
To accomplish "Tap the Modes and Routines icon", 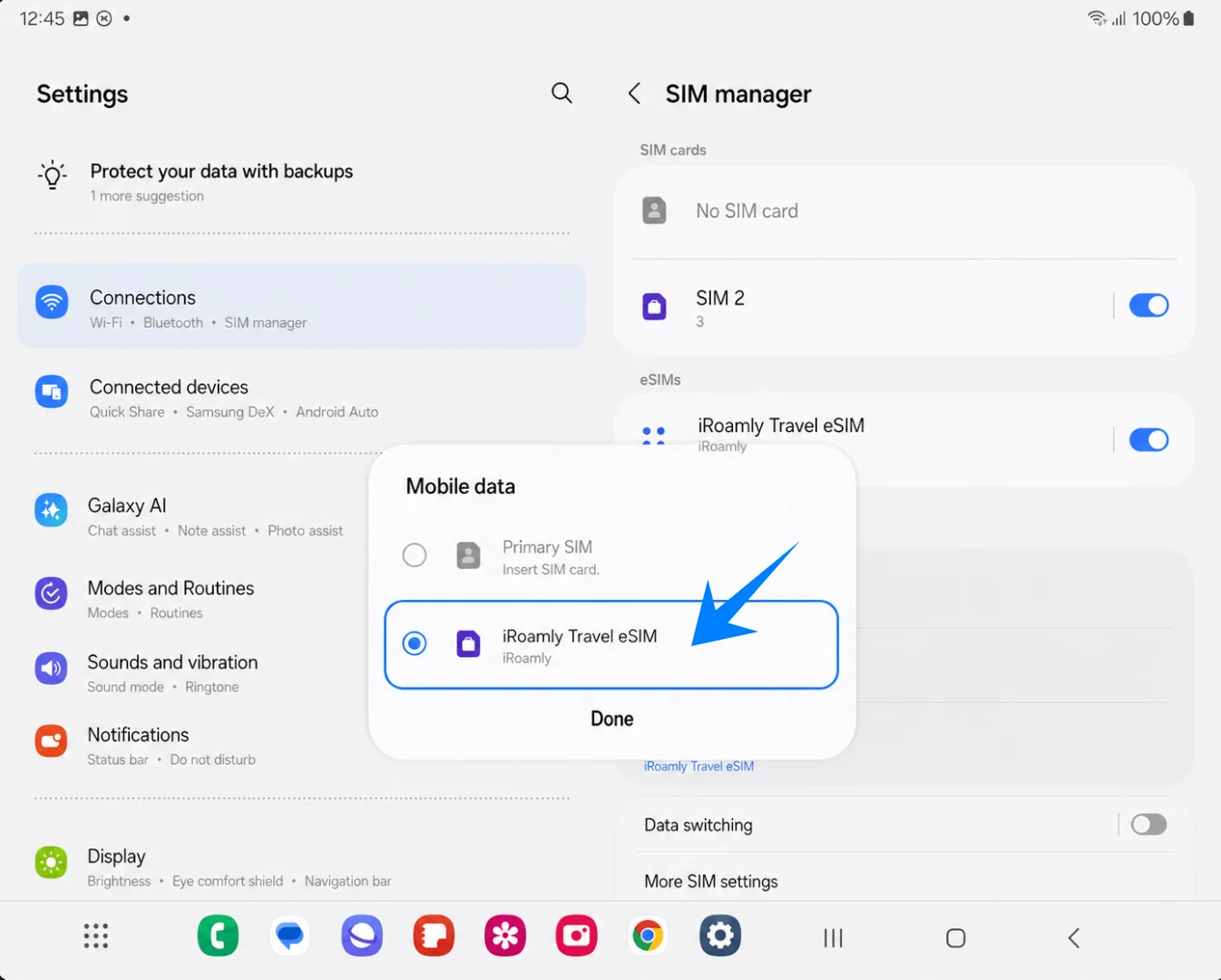I will [51, 593].
